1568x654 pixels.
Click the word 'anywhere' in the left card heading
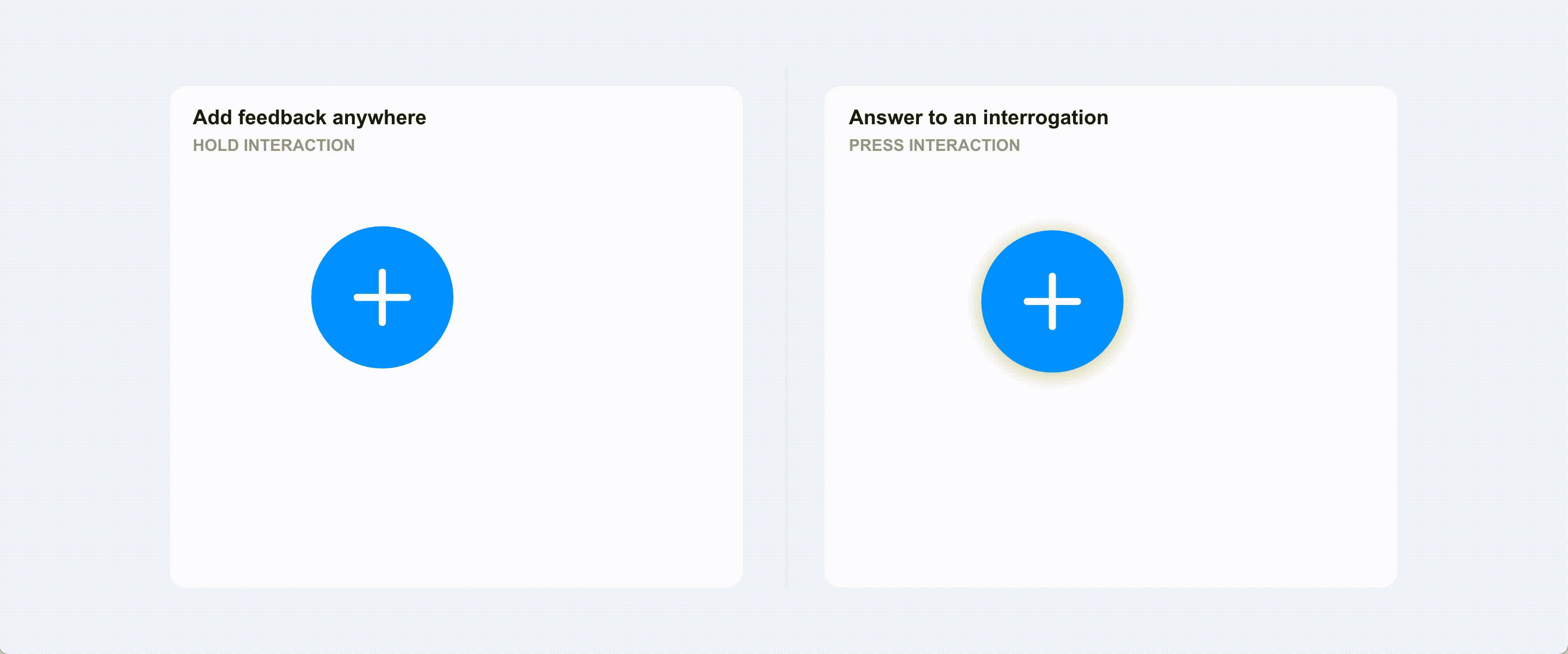pos(379,119)
